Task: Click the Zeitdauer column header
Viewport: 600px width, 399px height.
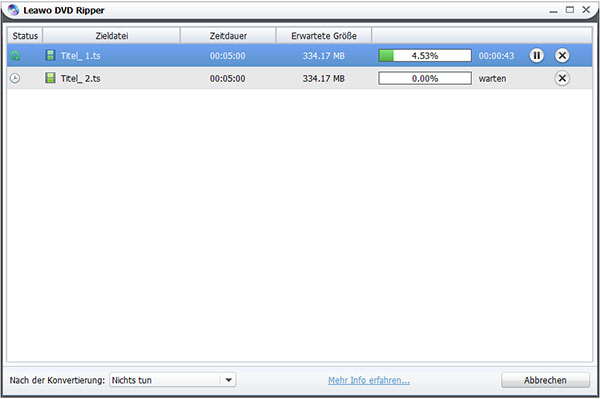Action: [228, 36]
